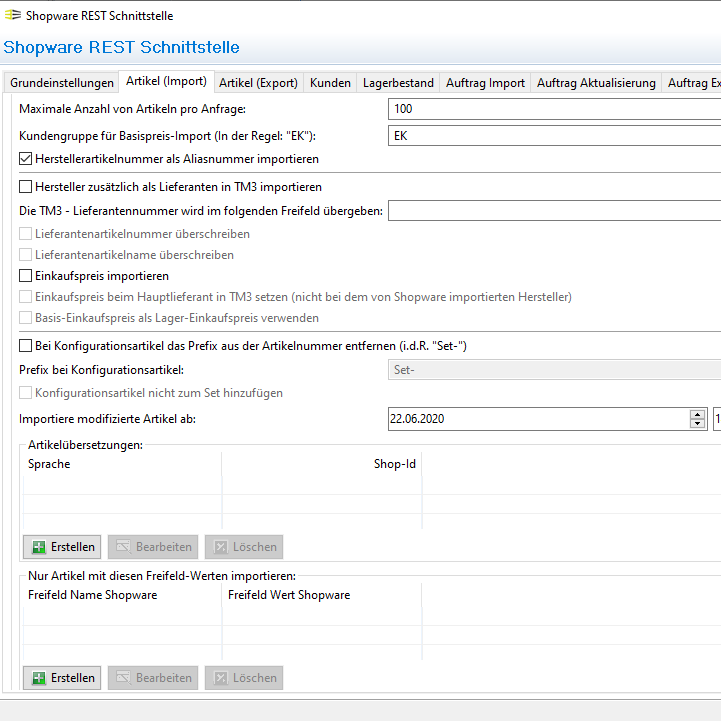Enable Einkaufspreis importieren checkbox
721x721 pixels.
pos(25,276)
